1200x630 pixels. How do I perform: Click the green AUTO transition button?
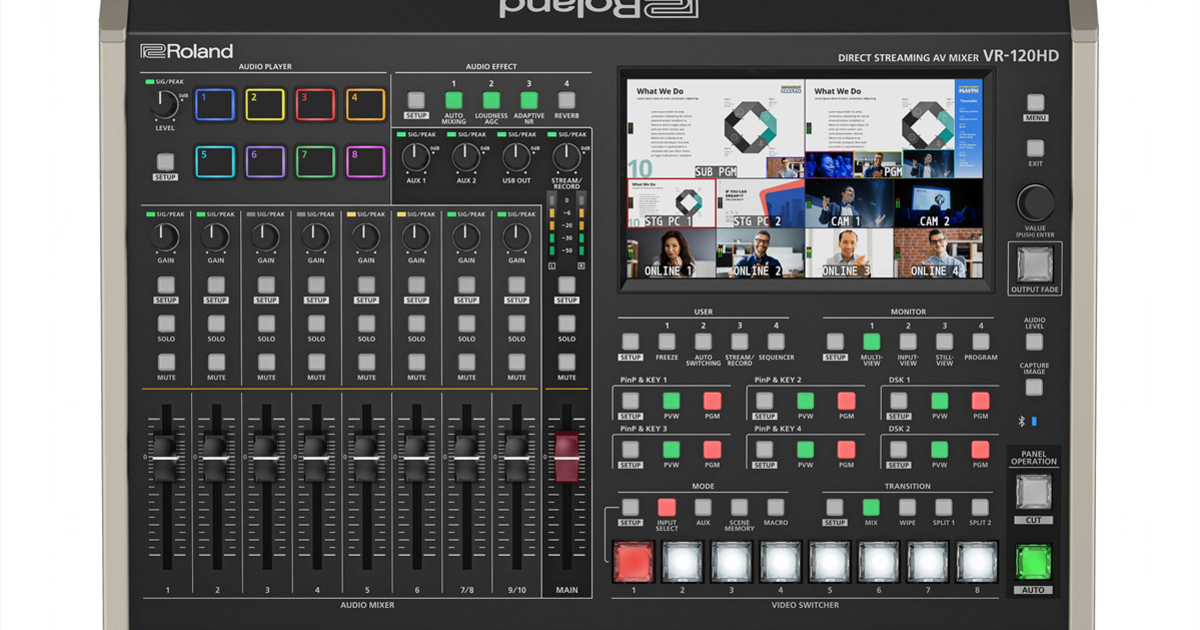1034,562
